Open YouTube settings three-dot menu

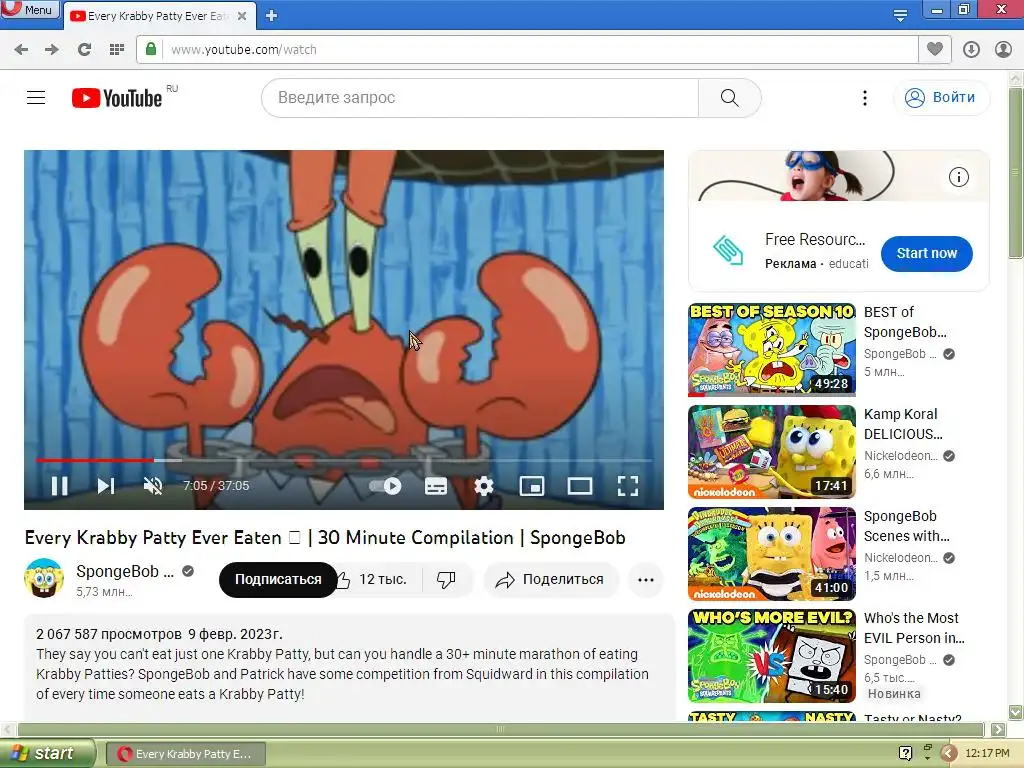[865, 98]
